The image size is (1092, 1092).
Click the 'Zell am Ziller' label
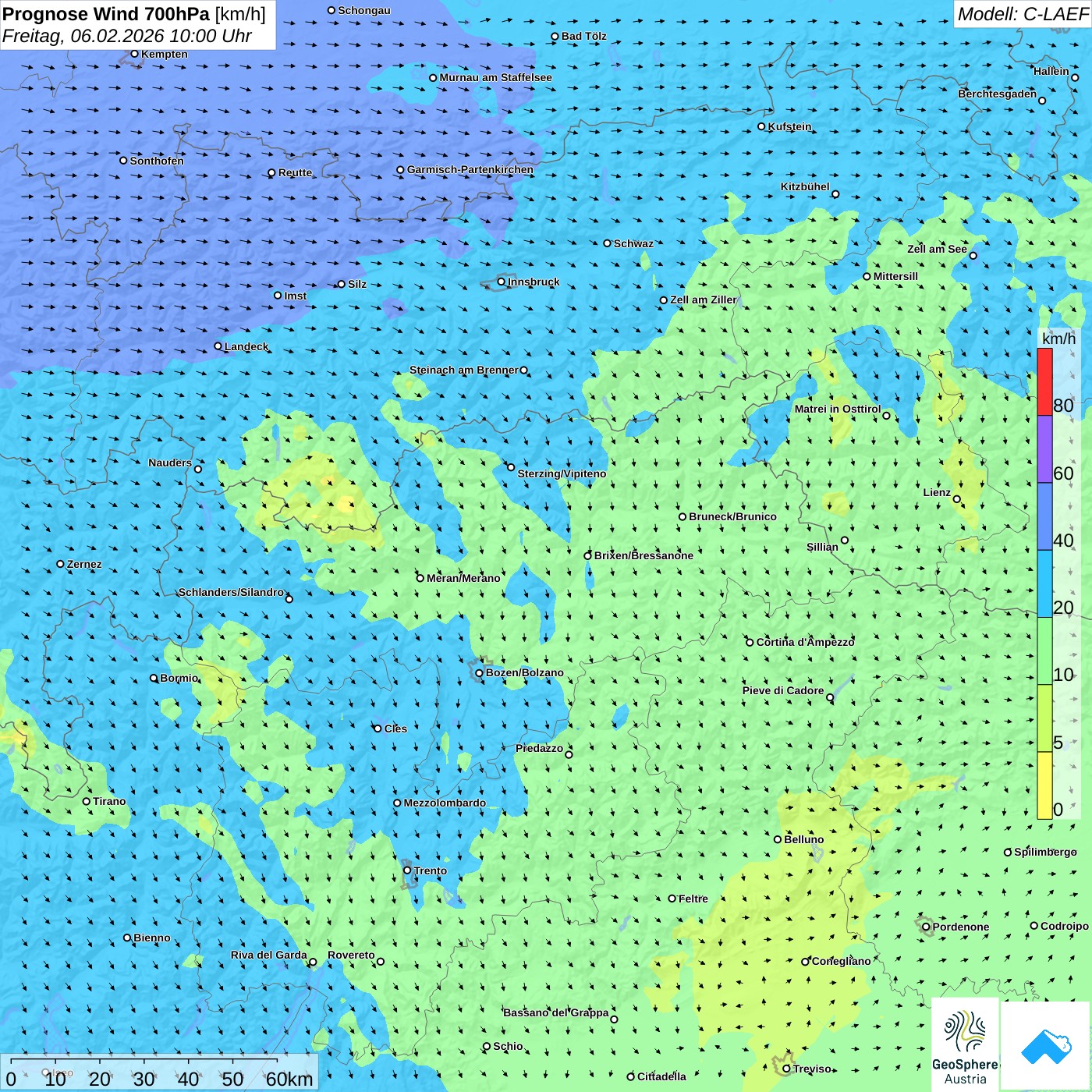[704, 300]
